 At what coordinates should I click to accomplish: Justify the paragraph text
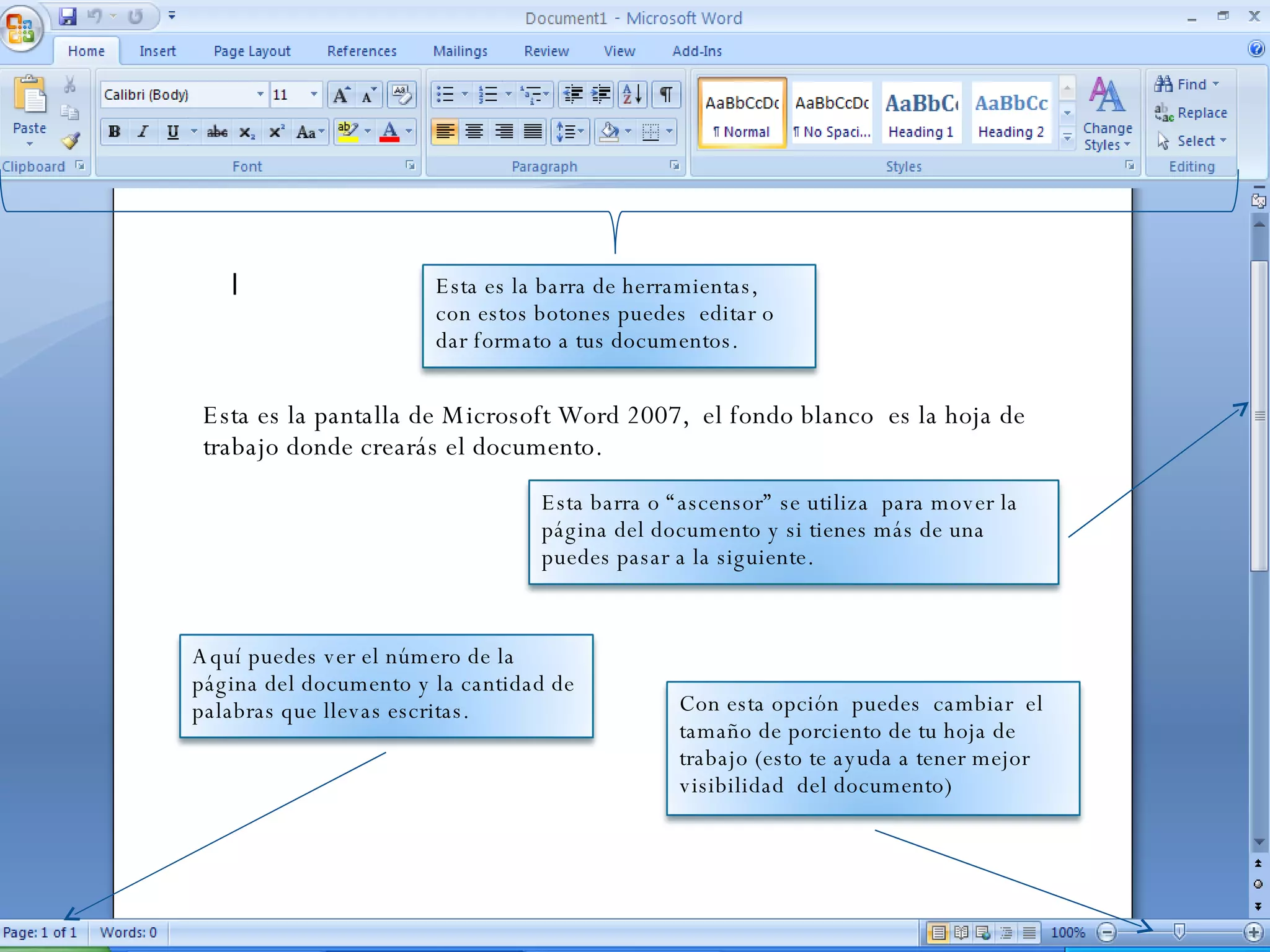(x=533, y=131)
